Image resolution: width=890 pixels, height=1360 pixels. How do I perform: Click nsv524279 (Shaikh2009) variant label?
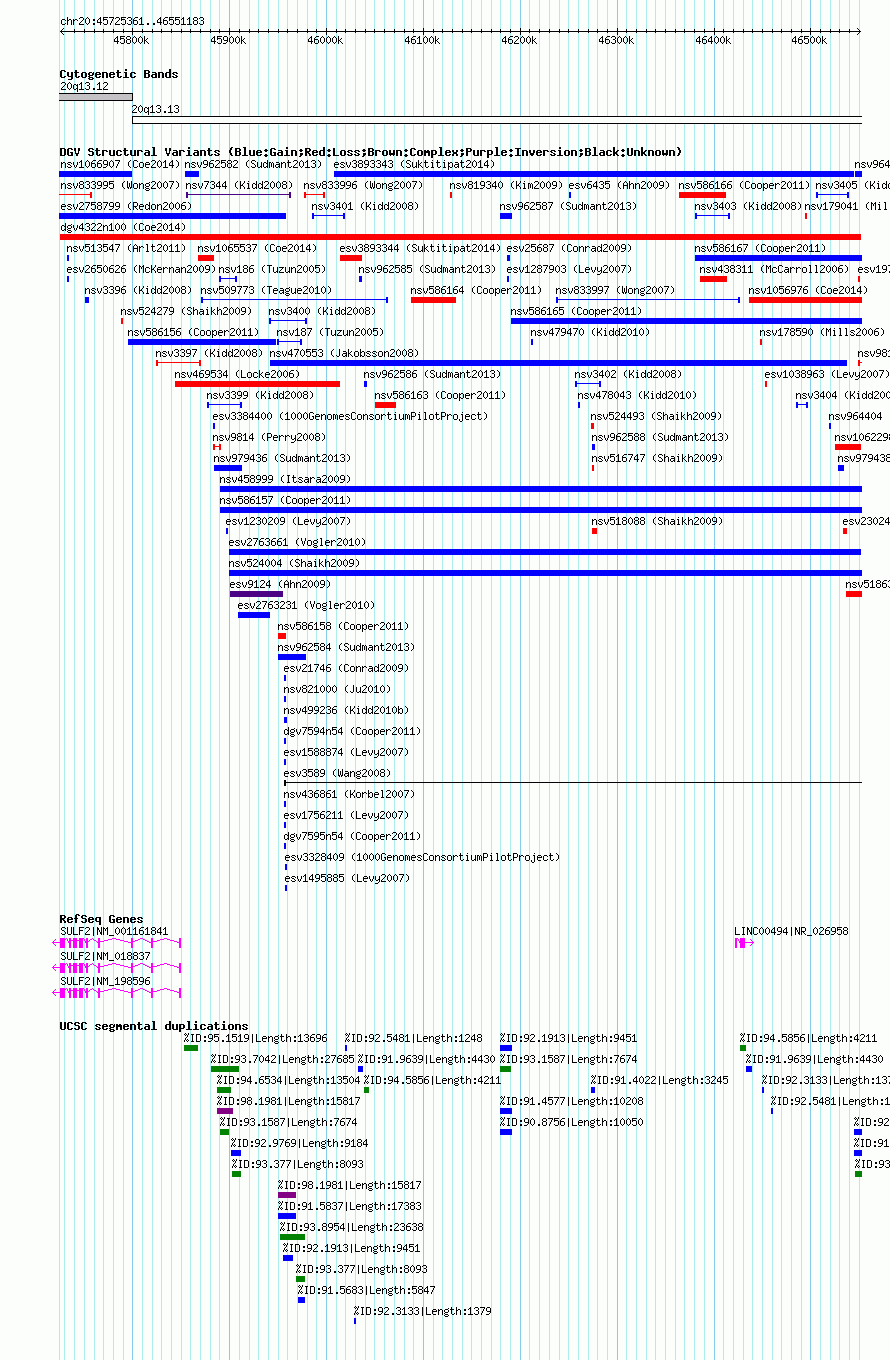click(x=186, y=311)
